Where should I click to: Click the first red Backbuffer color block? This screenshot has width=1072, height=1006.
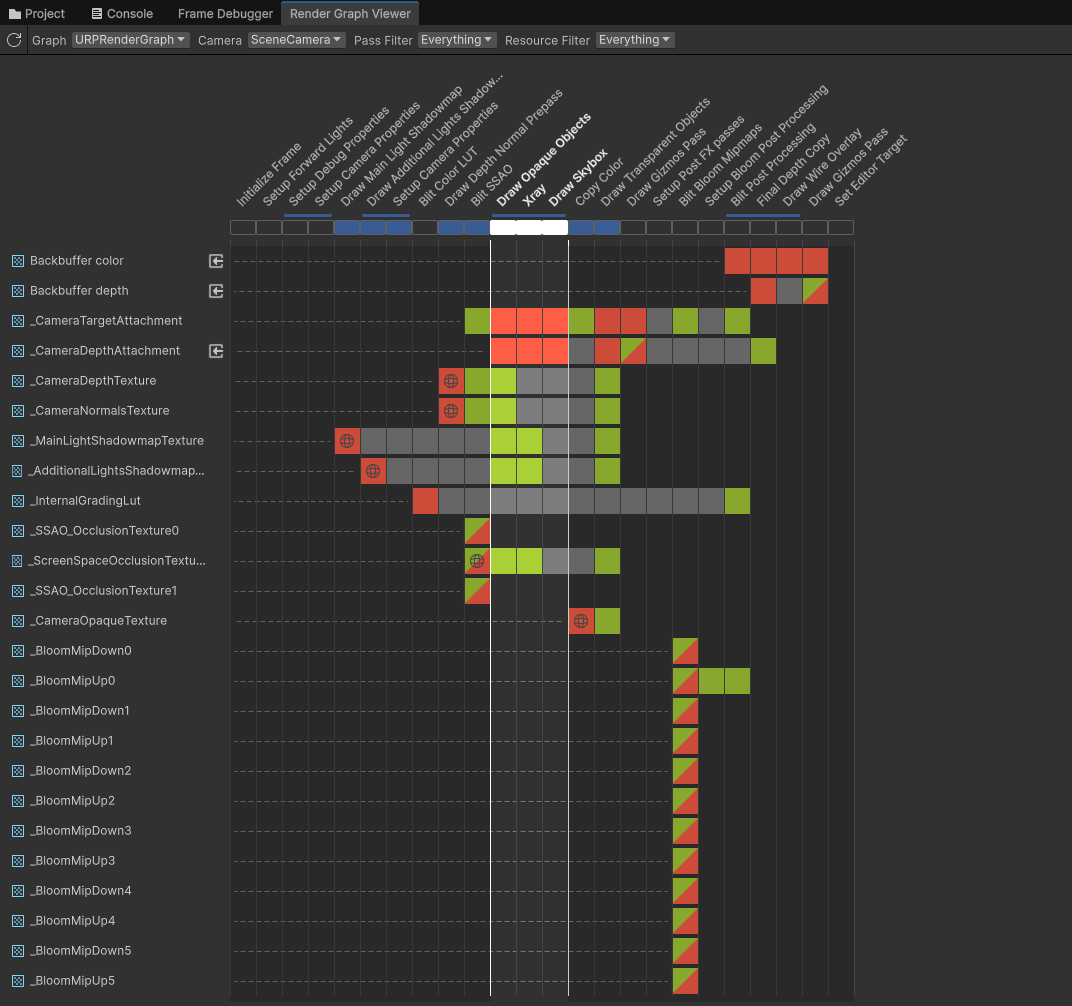tap(737, 261)
